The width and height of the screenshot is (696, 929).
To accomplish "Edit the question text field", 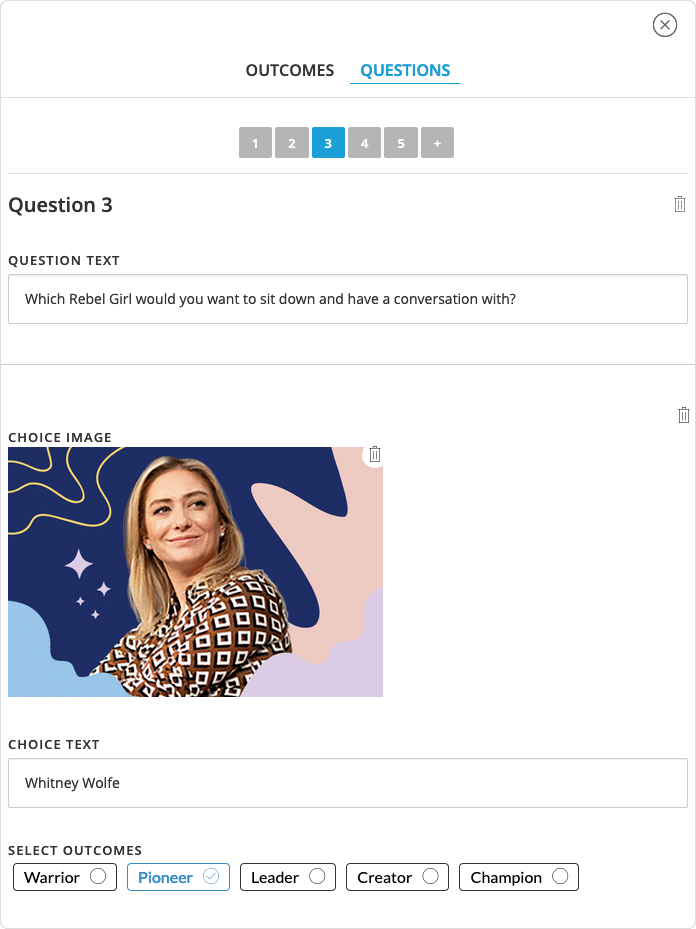I will tap(347, 299).
